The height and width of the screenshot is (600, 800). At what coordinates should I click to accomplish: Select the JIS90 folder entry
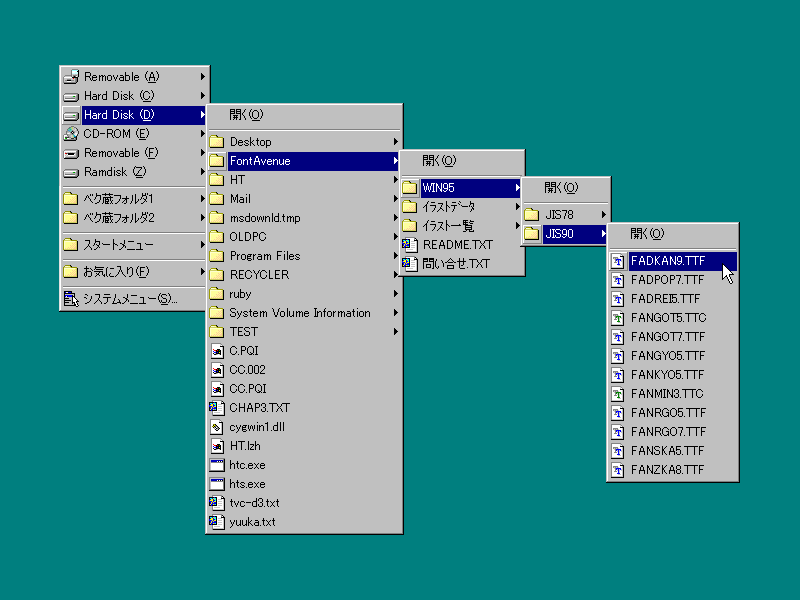pos(566,234)
